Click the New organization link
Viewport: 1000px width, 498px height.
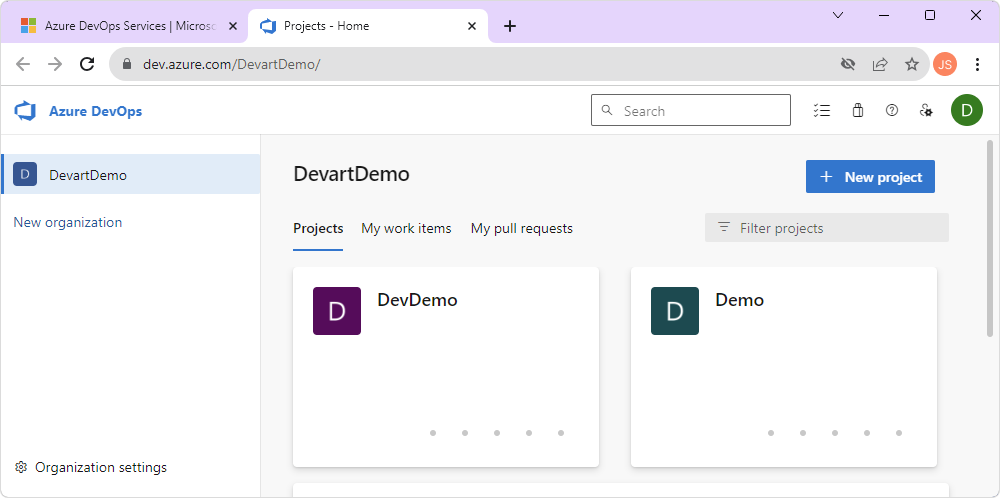(68, 222)
